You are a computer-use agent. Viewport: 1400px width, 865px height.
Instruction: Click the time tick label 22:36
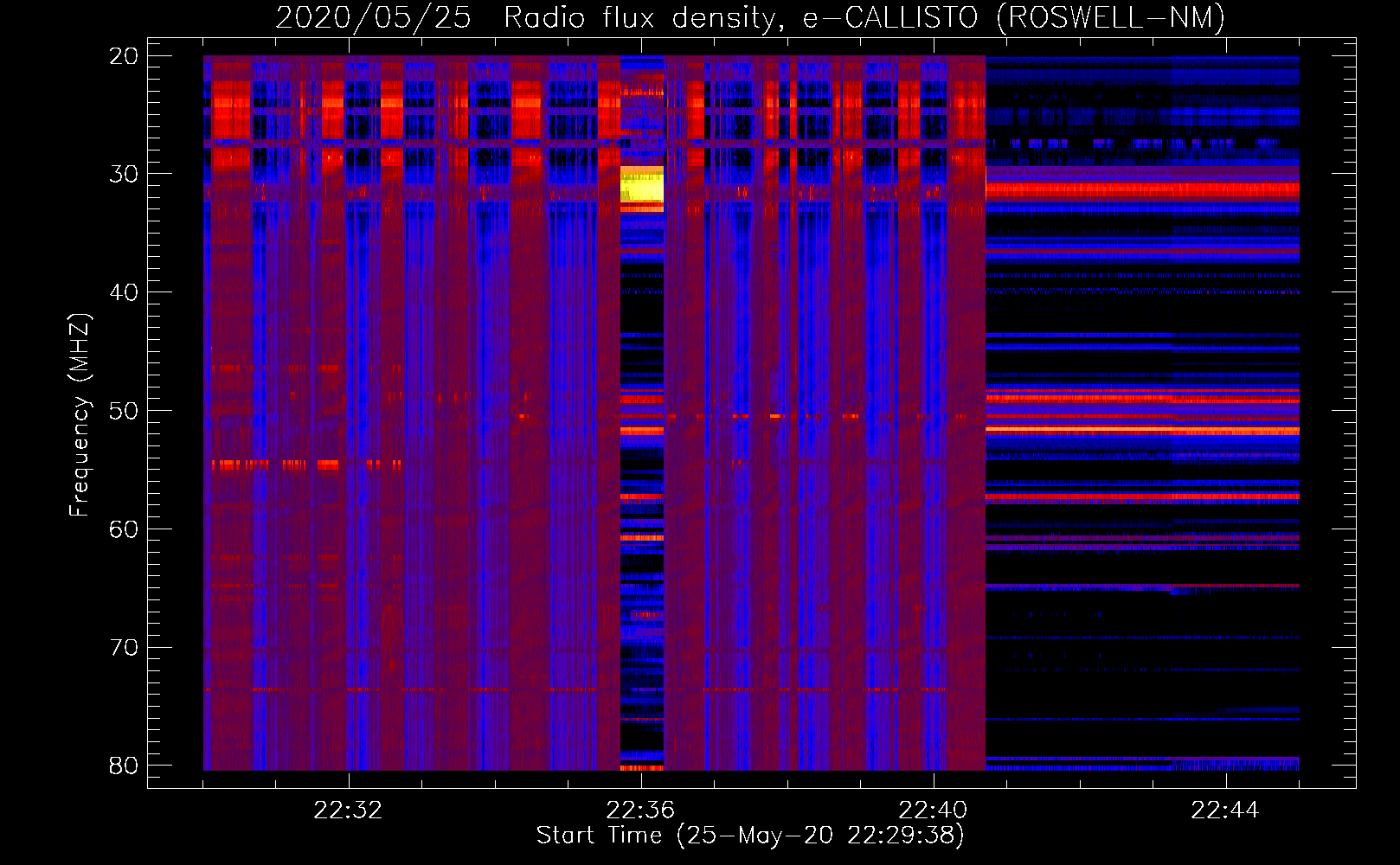pyautogui.click(x=640, y=811)
